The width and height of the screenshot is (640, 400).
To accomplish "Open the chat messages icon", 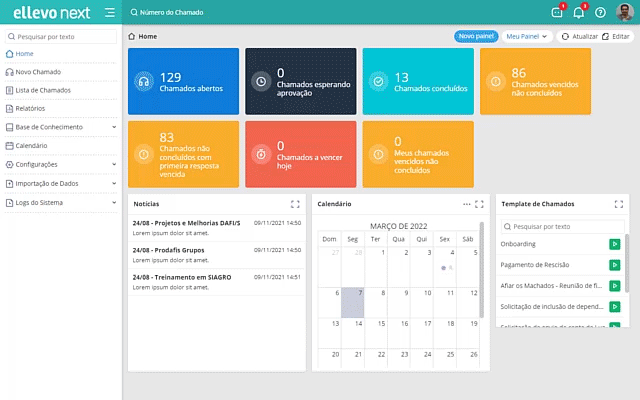I will click(557, 13).
